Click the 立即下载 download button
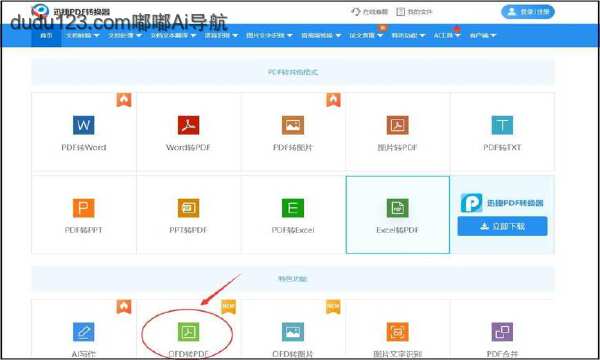Viewport: 600px width, 360px height. (x=502, y=226)
